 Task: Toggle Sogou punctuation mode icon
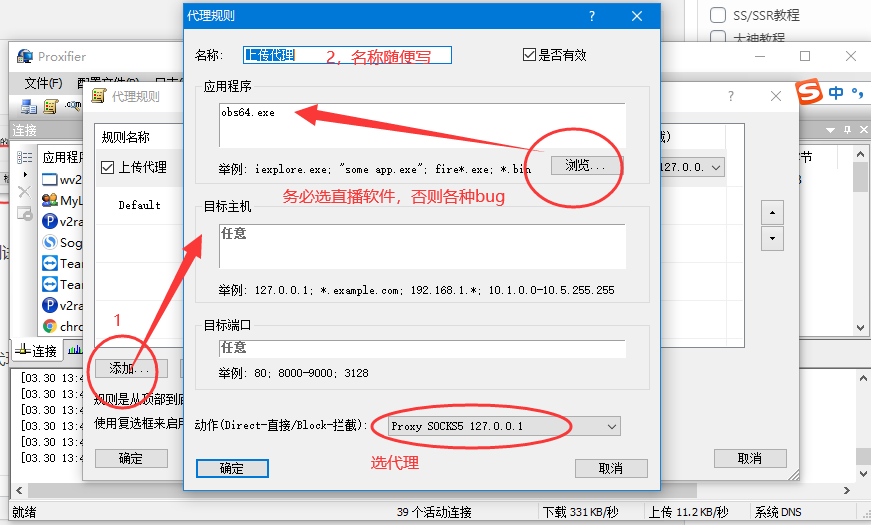pos(858,93)
